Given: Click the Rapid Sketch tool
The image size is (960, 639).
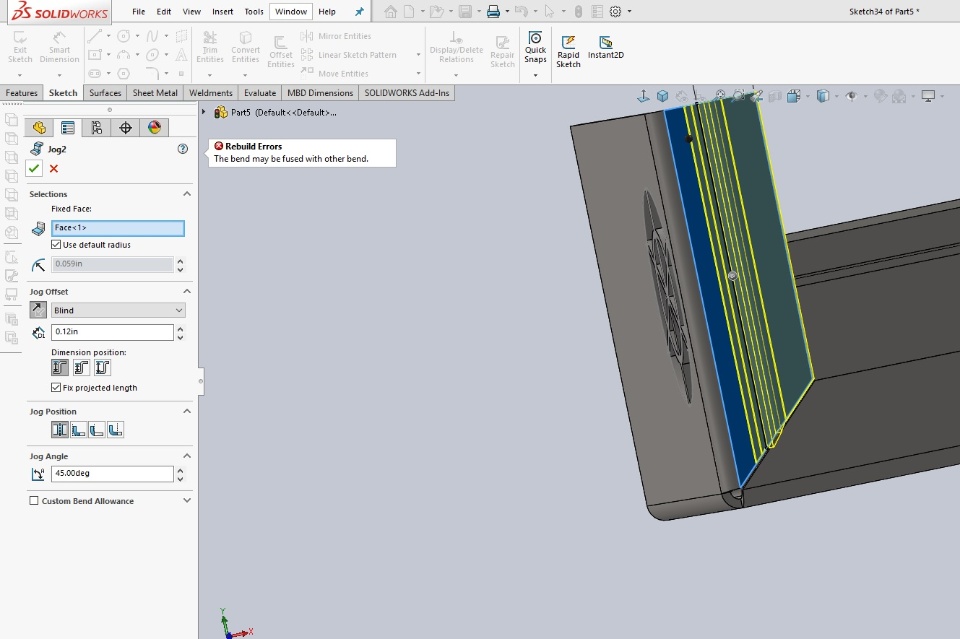Looking at the screenshot, I should click(568, 50).
